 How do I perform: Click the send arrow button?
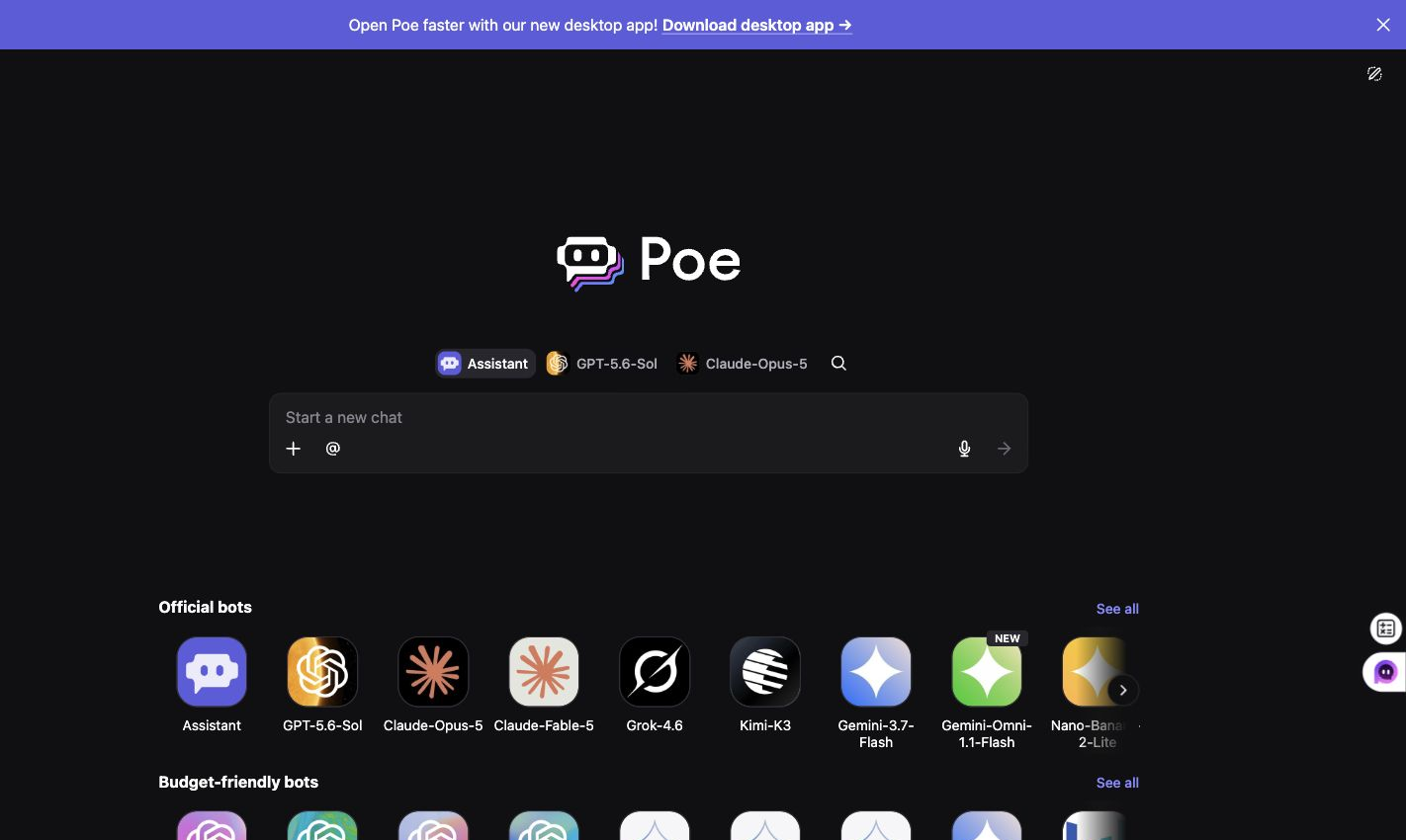(1004, 449)
